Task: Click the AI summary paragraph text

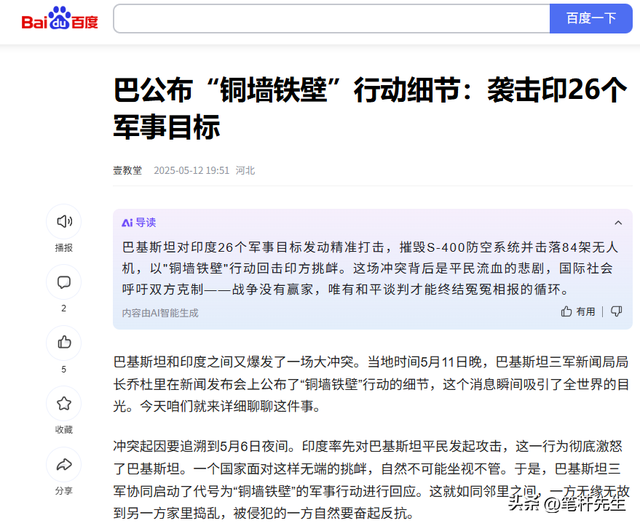Action: click(x=370, y=268)
